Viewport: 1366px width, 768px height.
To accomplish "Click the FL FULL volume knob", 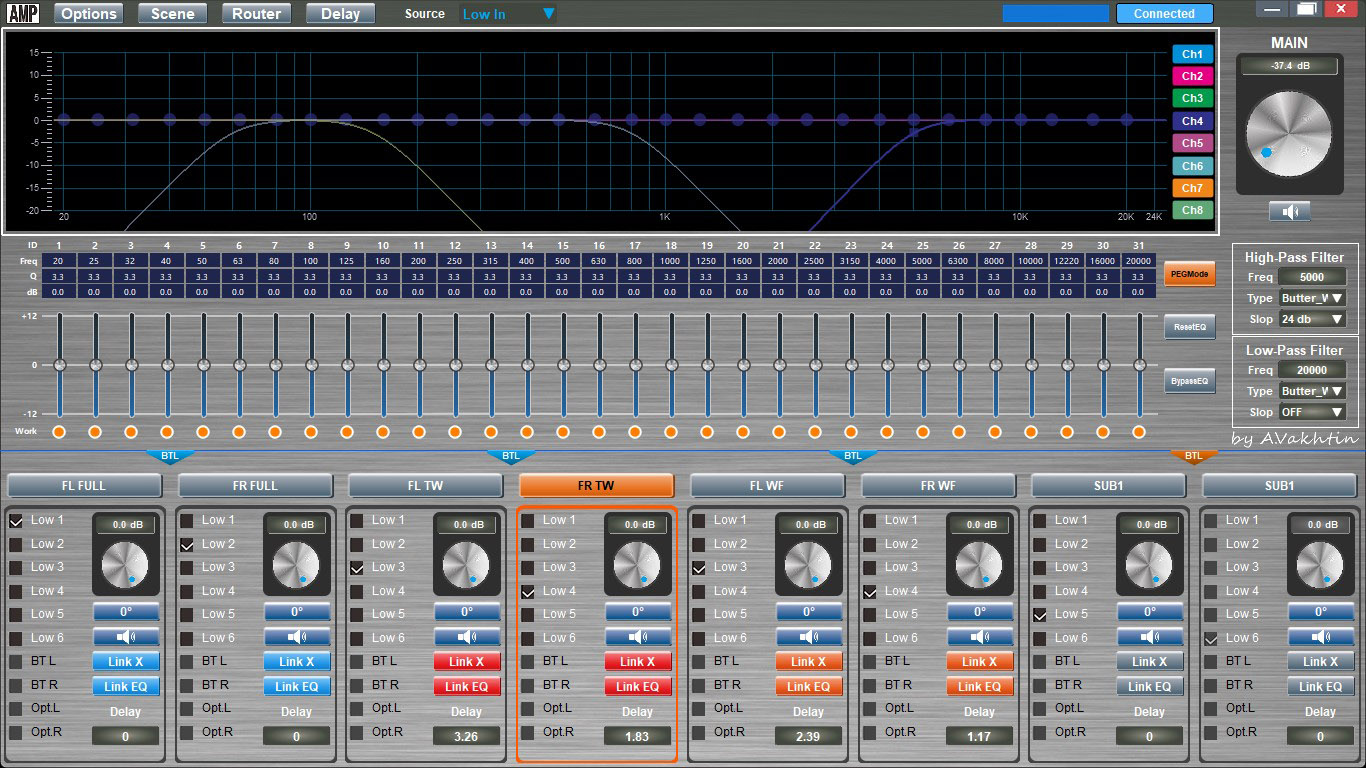I will 125,565.
